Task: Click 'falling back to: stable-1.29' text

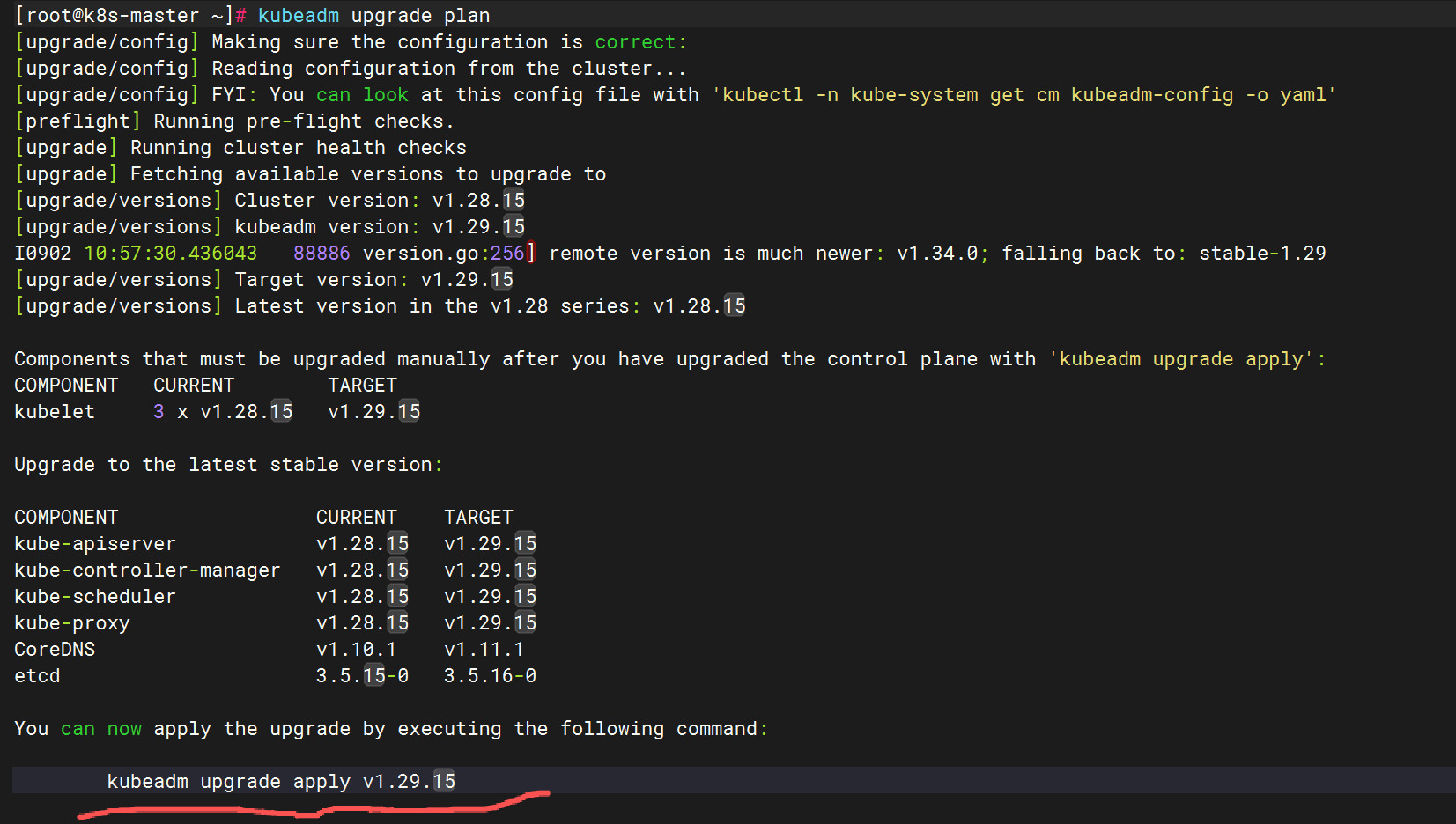Action: (1164, 254)
